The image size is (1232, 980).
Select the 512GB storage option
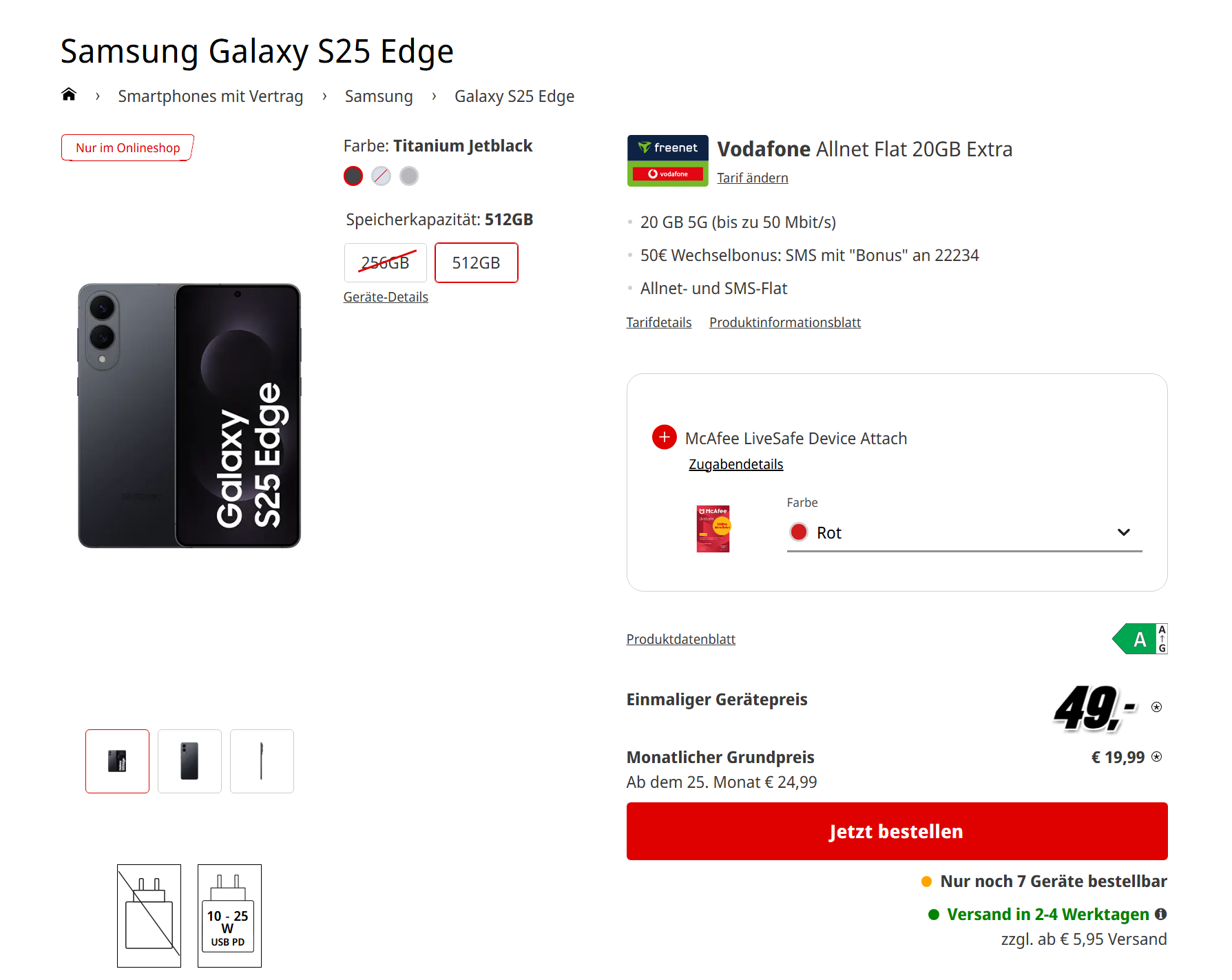[x=476, y=262]
